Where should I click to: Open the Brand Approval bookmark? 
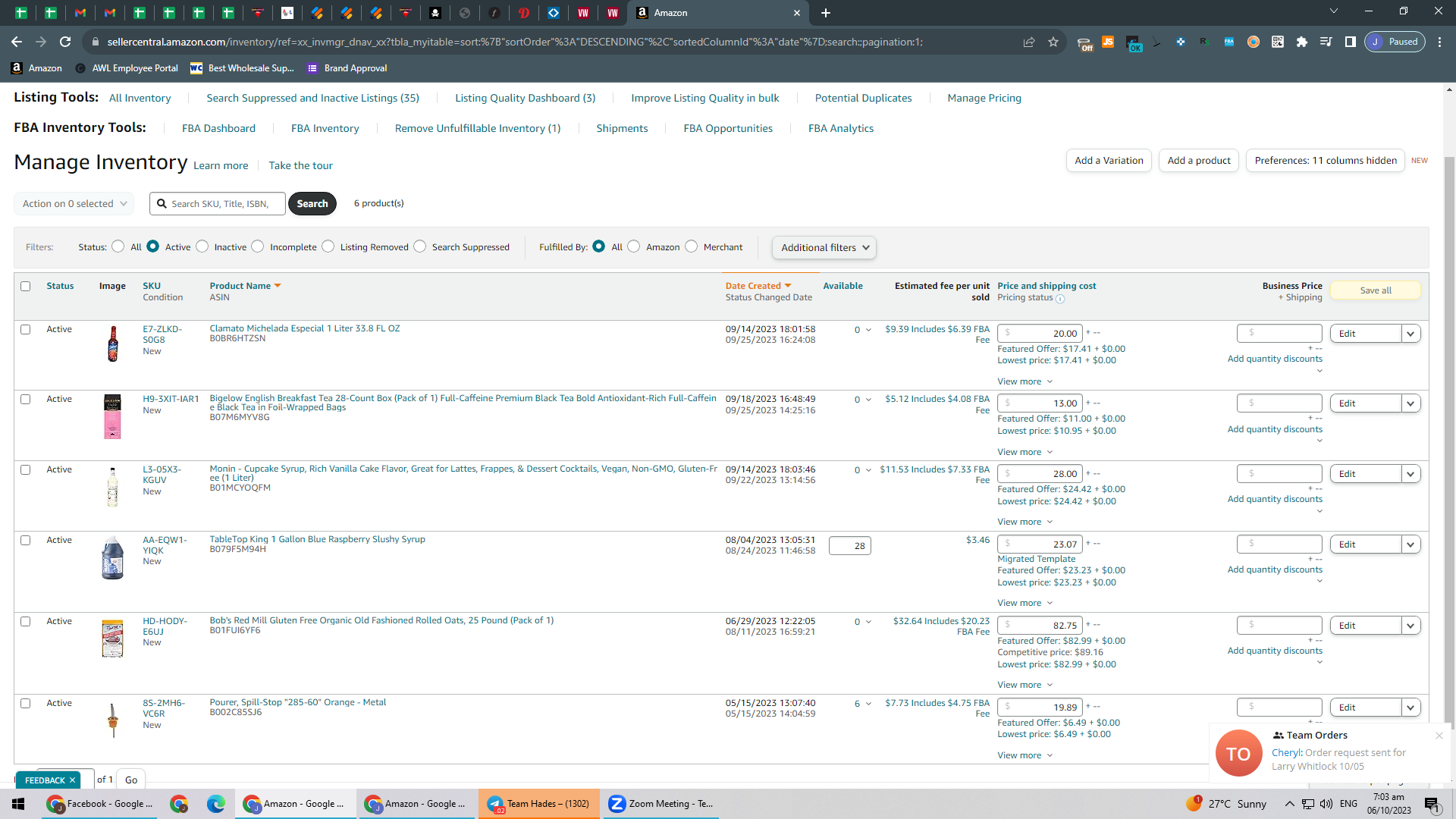[x=347, y=68]
